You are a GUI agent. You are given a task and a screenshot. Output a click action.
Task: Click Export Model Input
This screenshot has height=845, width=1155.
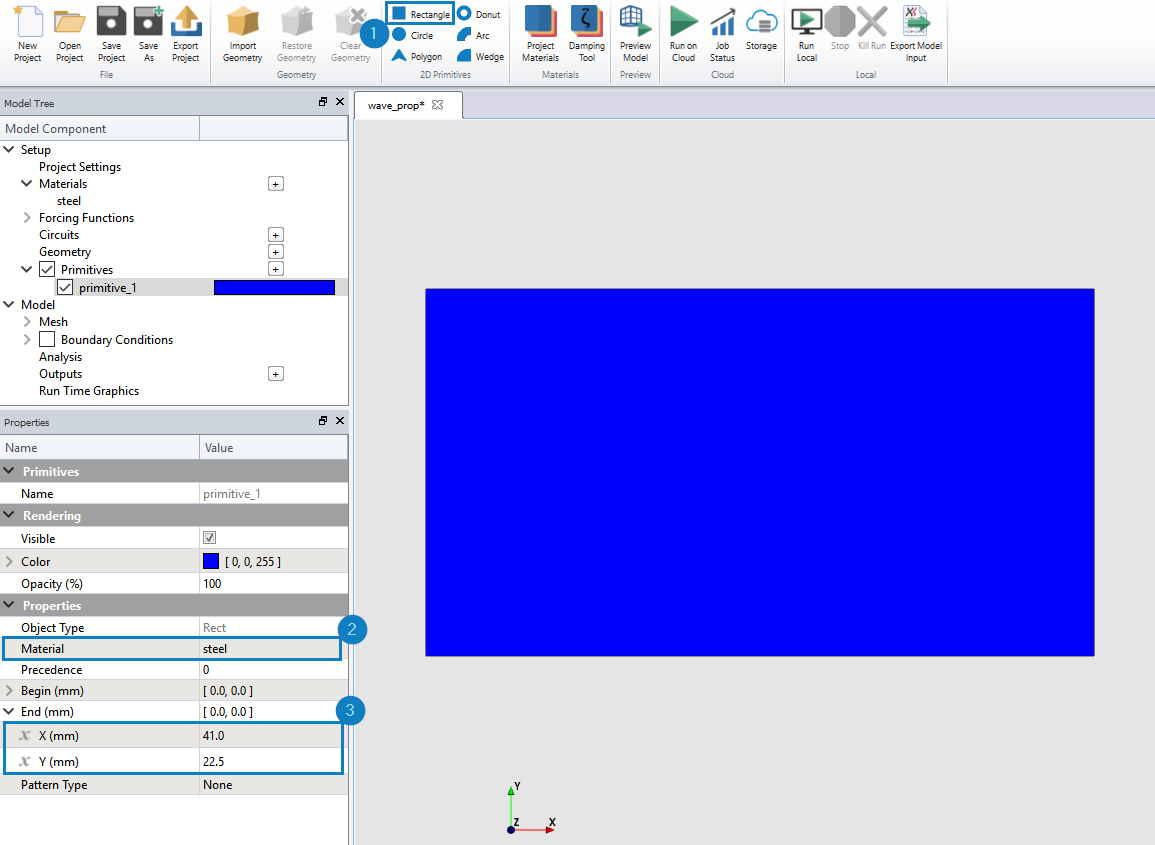[916, 33]
